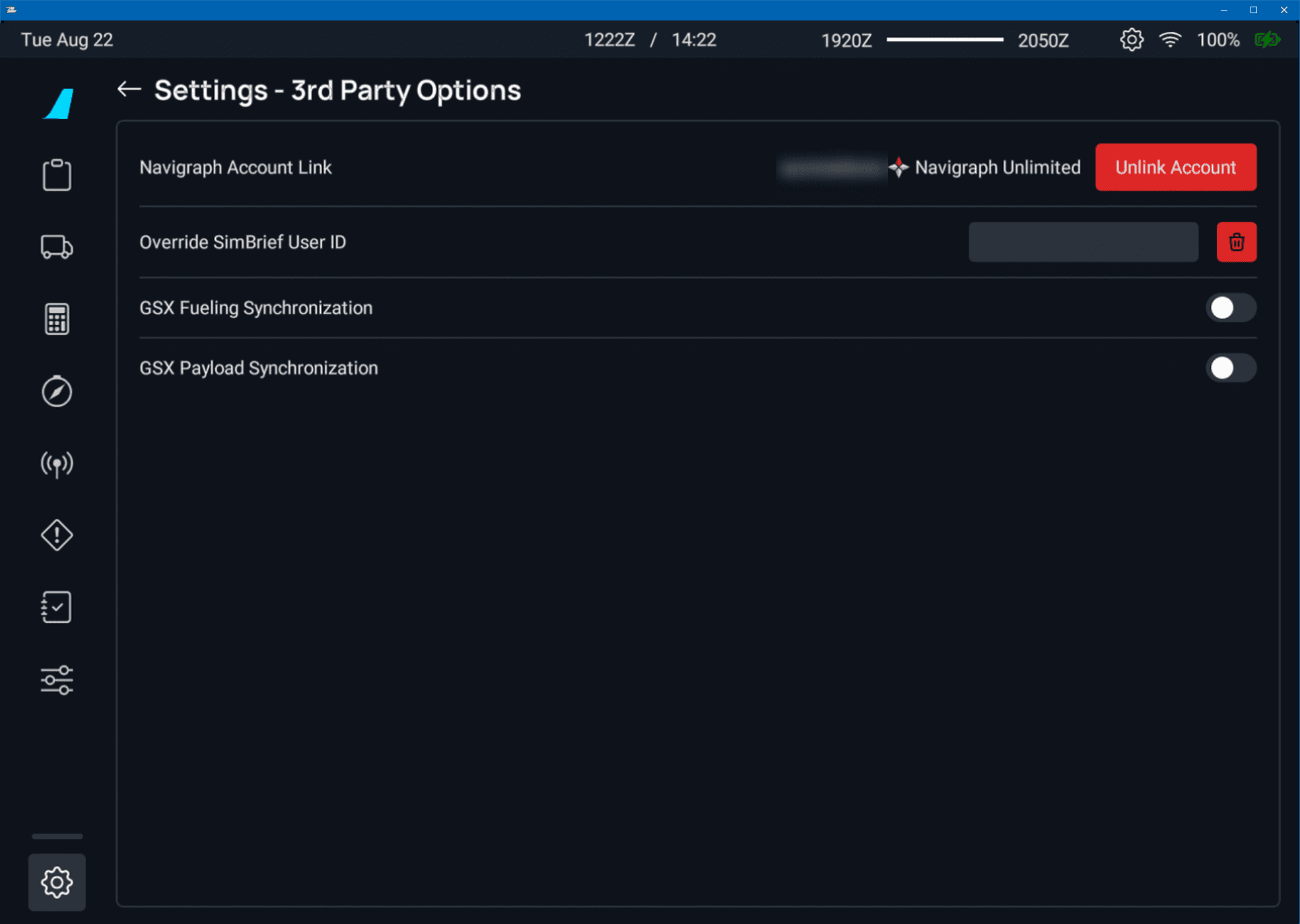The image size is (1300, 924).
Task: Delete SimBrief override with trash button
Action: (1236, 242)
